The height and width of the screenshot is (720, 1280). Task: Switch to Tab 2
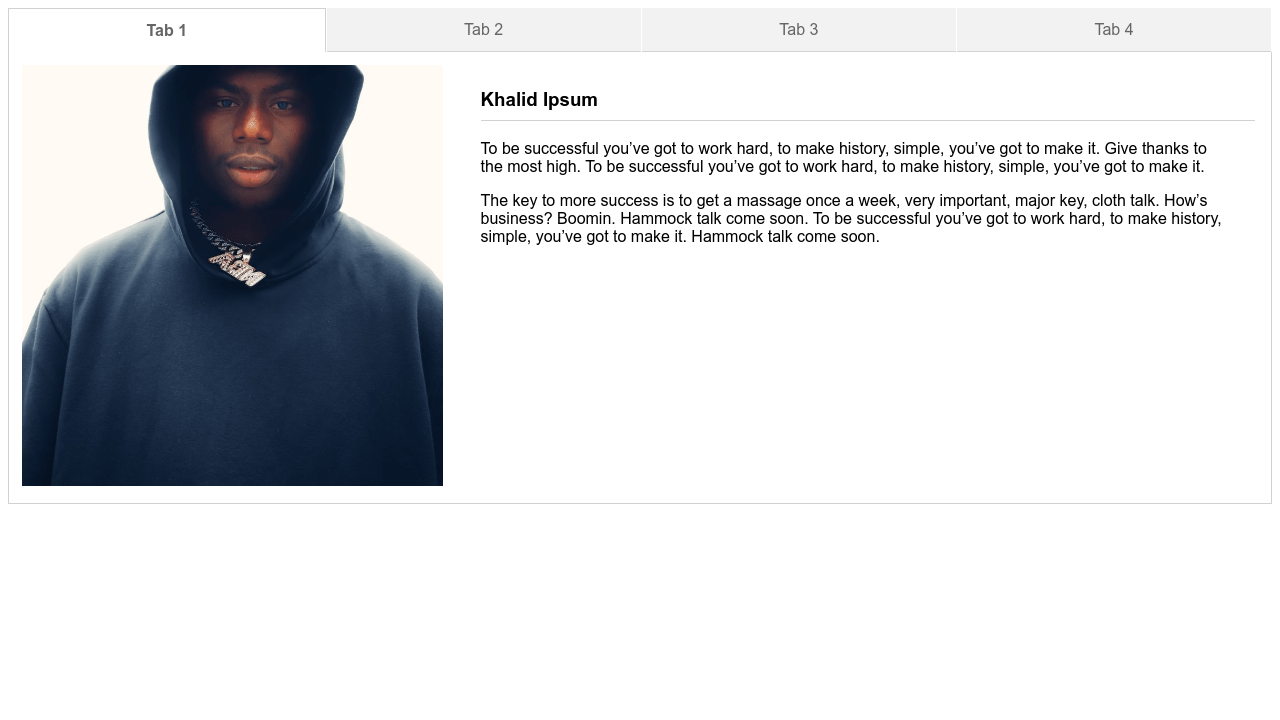483,30
